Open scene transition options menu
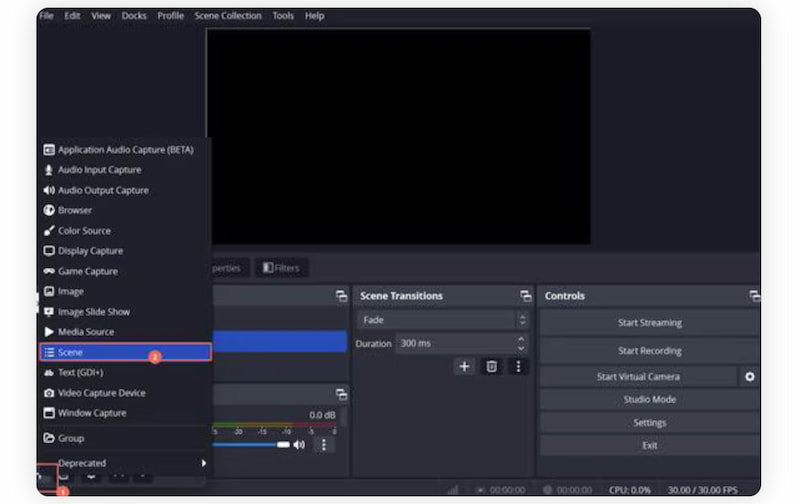Viewport: 800px width, 504px height. pyautogui.click(x=518, y=366)
